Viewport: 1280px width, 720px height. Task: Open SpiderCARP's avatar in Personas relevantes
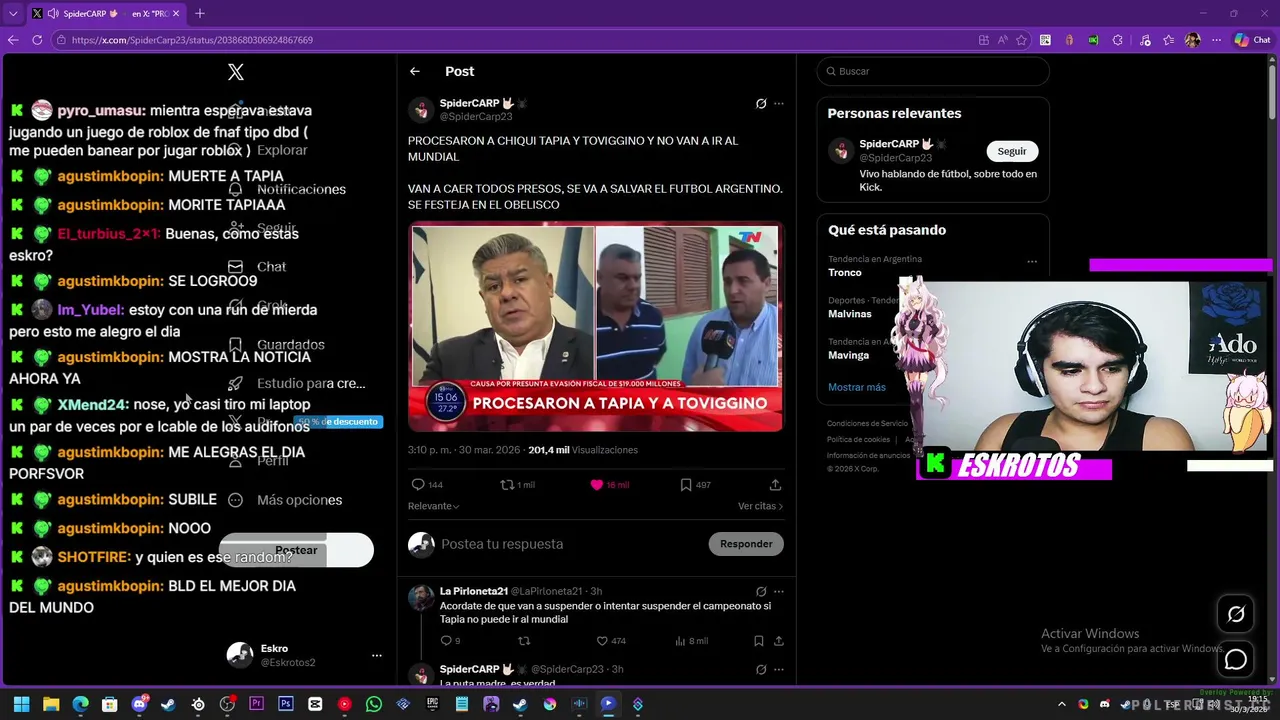tap(841, 152)
